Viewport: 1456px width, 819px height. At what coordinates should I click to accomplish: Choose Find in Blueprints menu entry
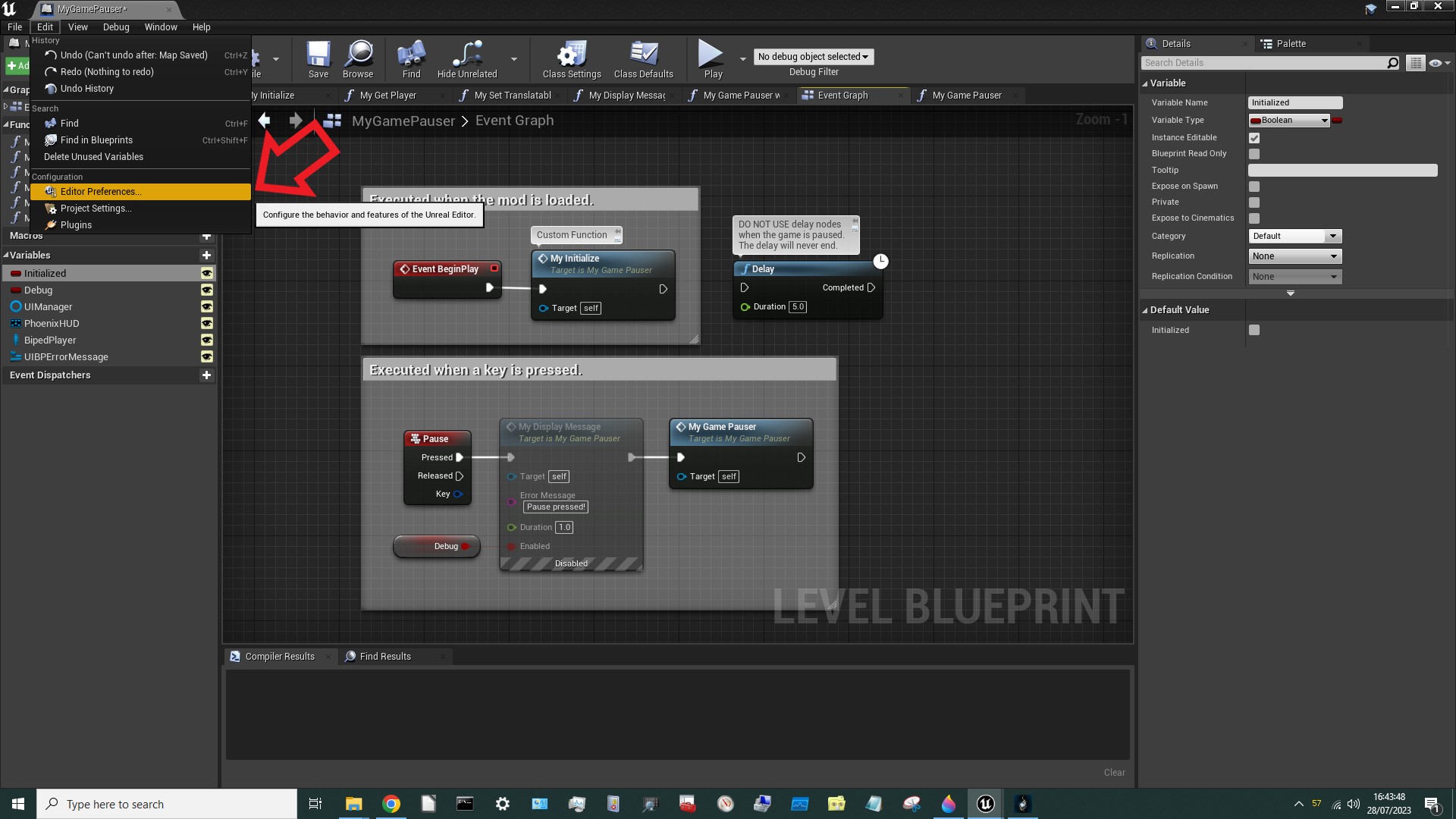click(x=140, y=140)
